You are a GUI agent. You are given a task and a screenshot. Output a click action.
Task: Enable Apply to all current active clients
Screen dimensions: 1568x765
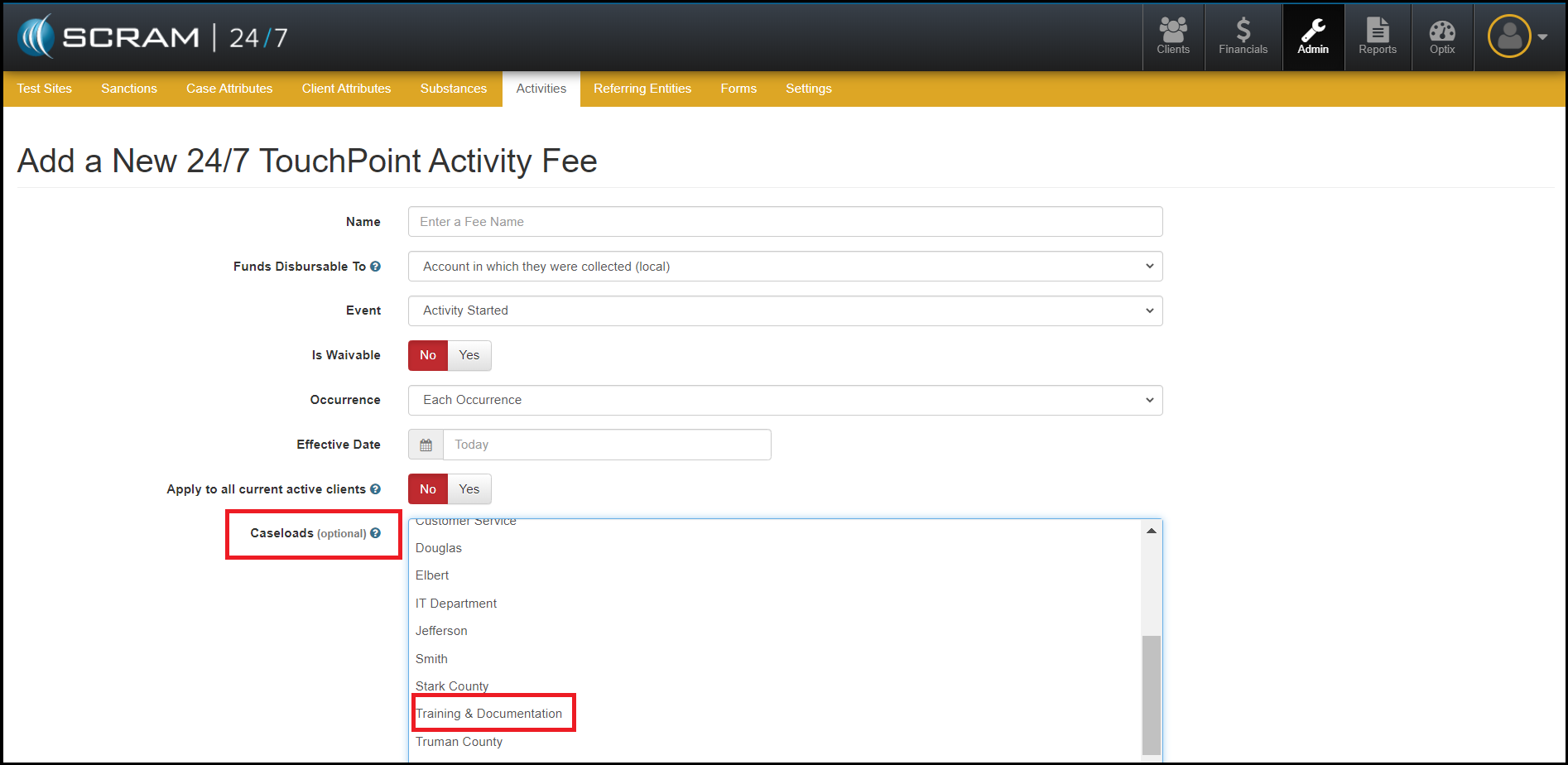coord(469,489)
